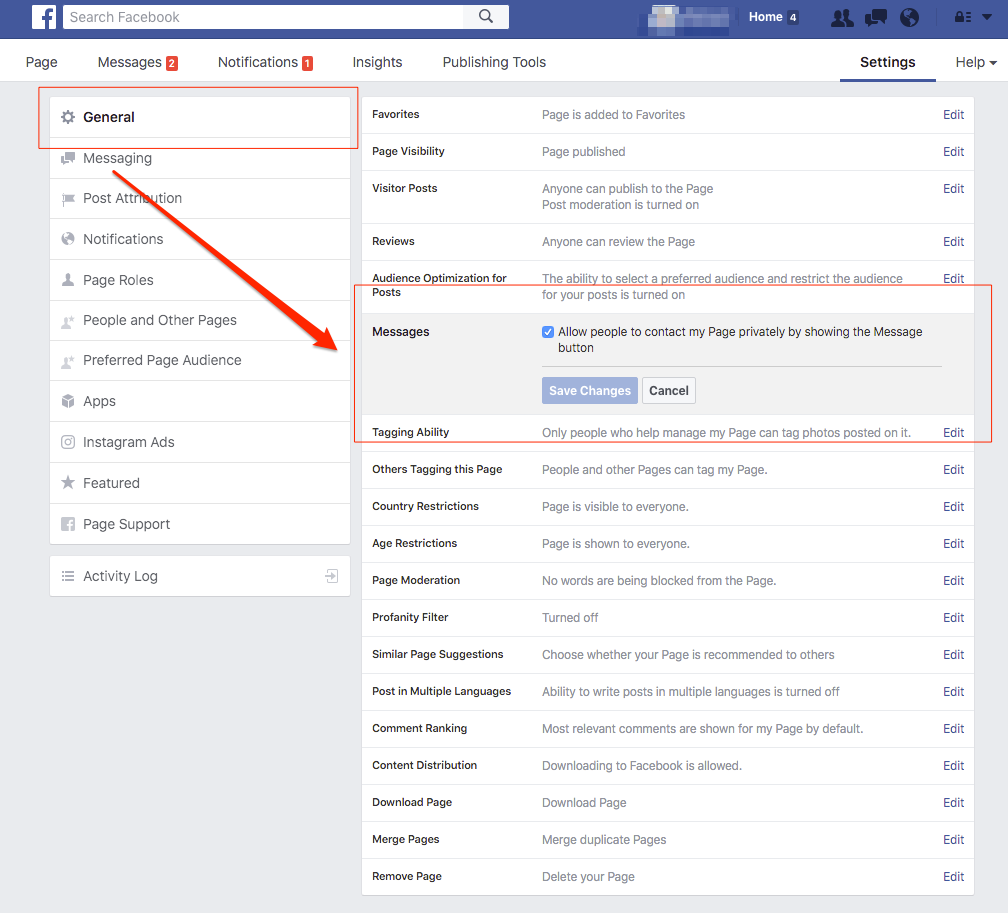Image resolution: width=1008 pixels, height=913 pixels.
Task: Edit the Page Visibility setting
Action: pos(953,152)
